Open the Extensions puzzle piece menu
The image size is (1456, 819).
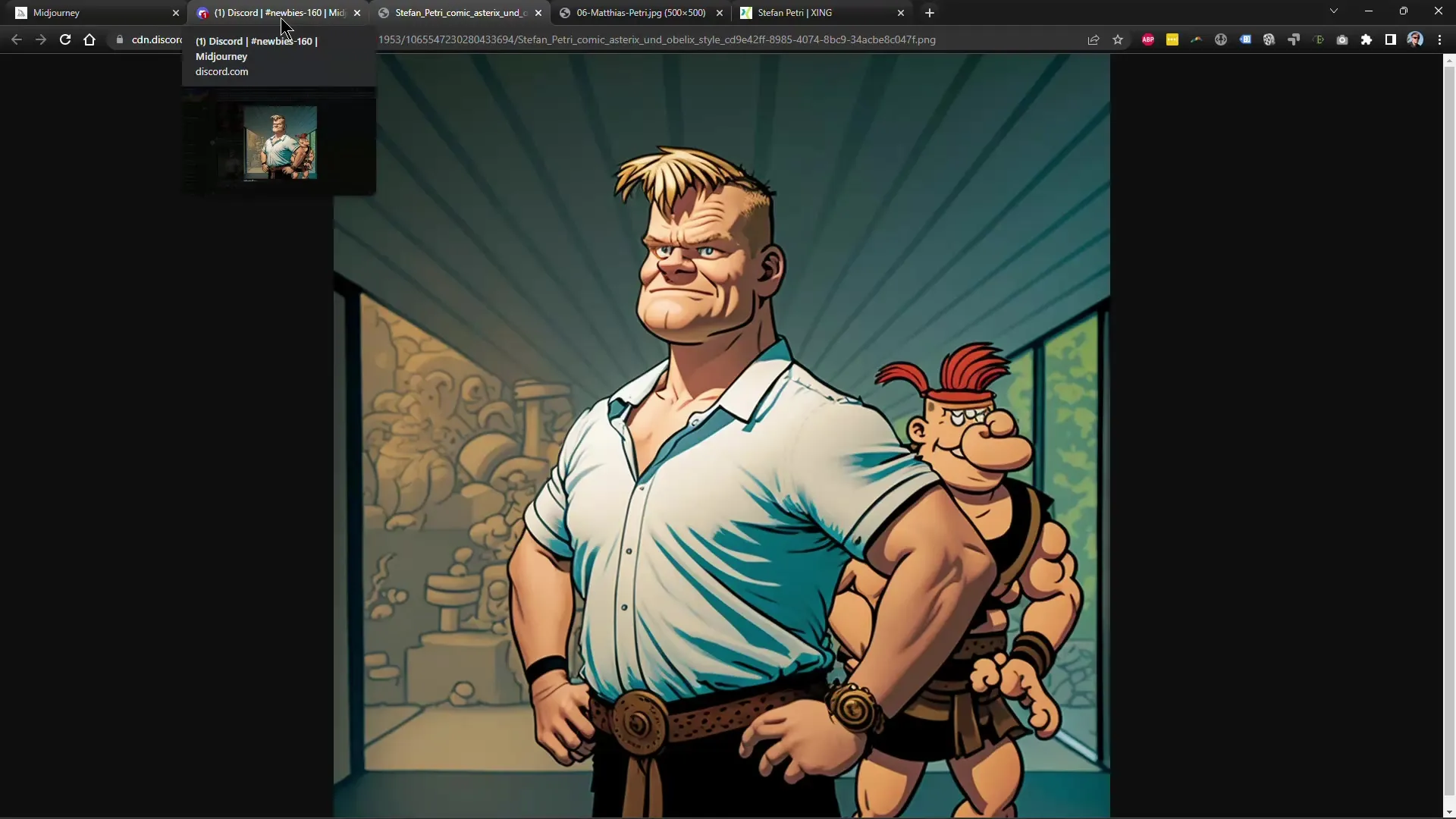point(1367,39)
